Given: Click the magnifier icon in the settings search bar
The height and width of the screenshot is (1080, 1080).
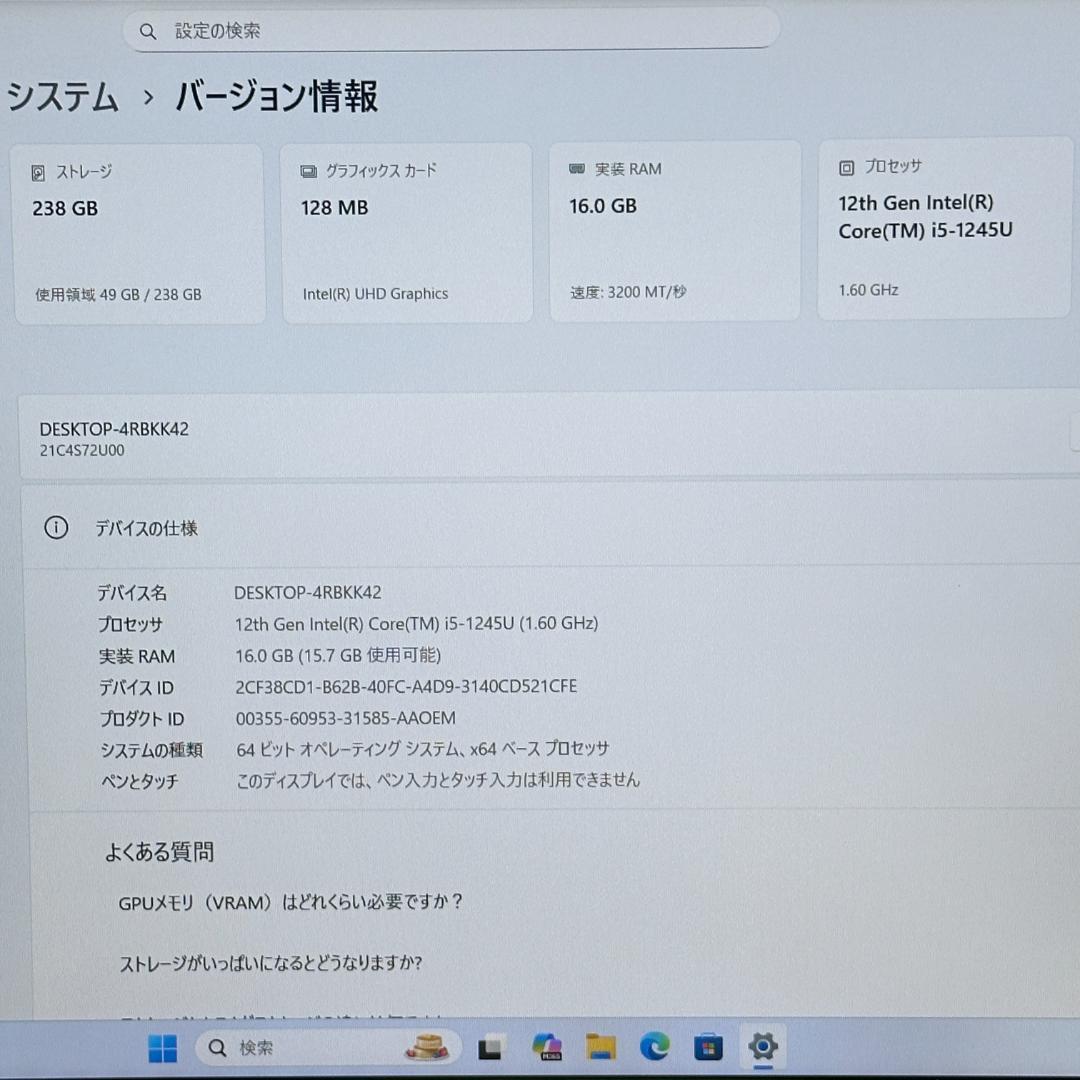Looking at the screenshot, I should pos(148,31).
